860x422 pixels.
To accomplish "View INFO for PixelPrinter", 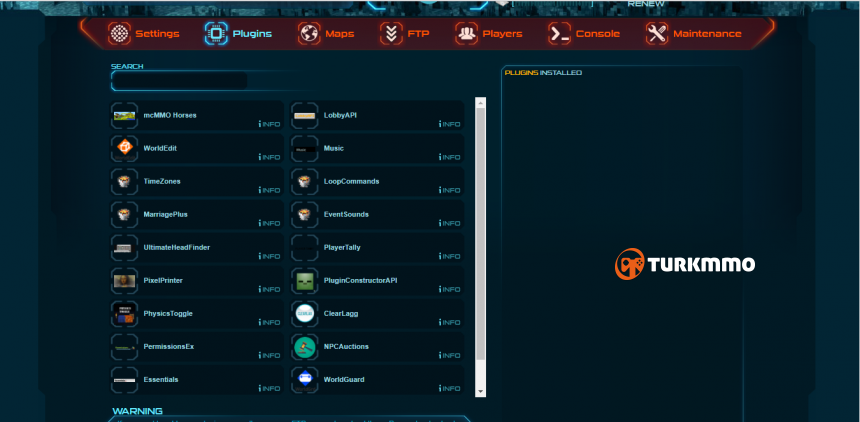I will 269,289.
